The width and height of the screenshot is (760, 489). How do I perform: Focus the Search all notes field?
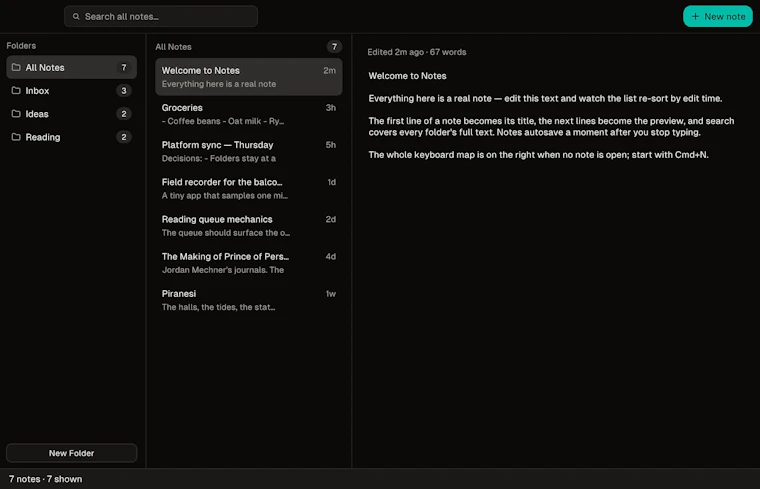(161, 16)
